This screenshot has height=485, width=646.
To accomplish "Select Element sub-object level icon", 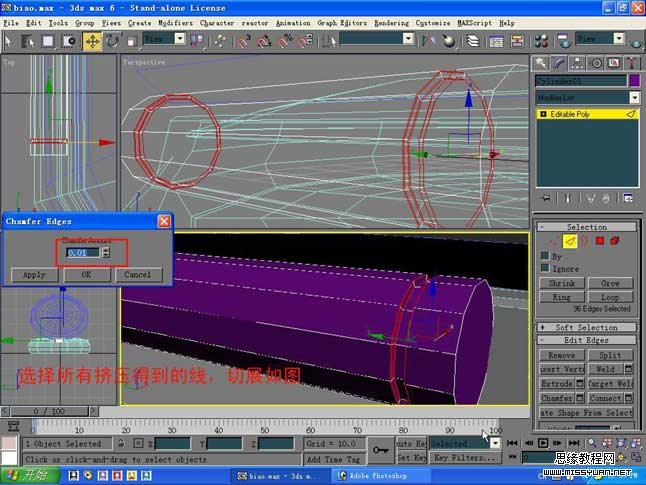I will (615, 241).
